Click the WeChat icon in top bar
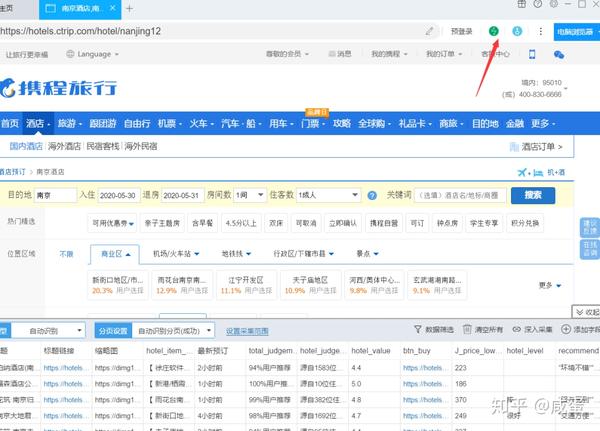Screen dimensions: 600x431 [x=559, y=54]
